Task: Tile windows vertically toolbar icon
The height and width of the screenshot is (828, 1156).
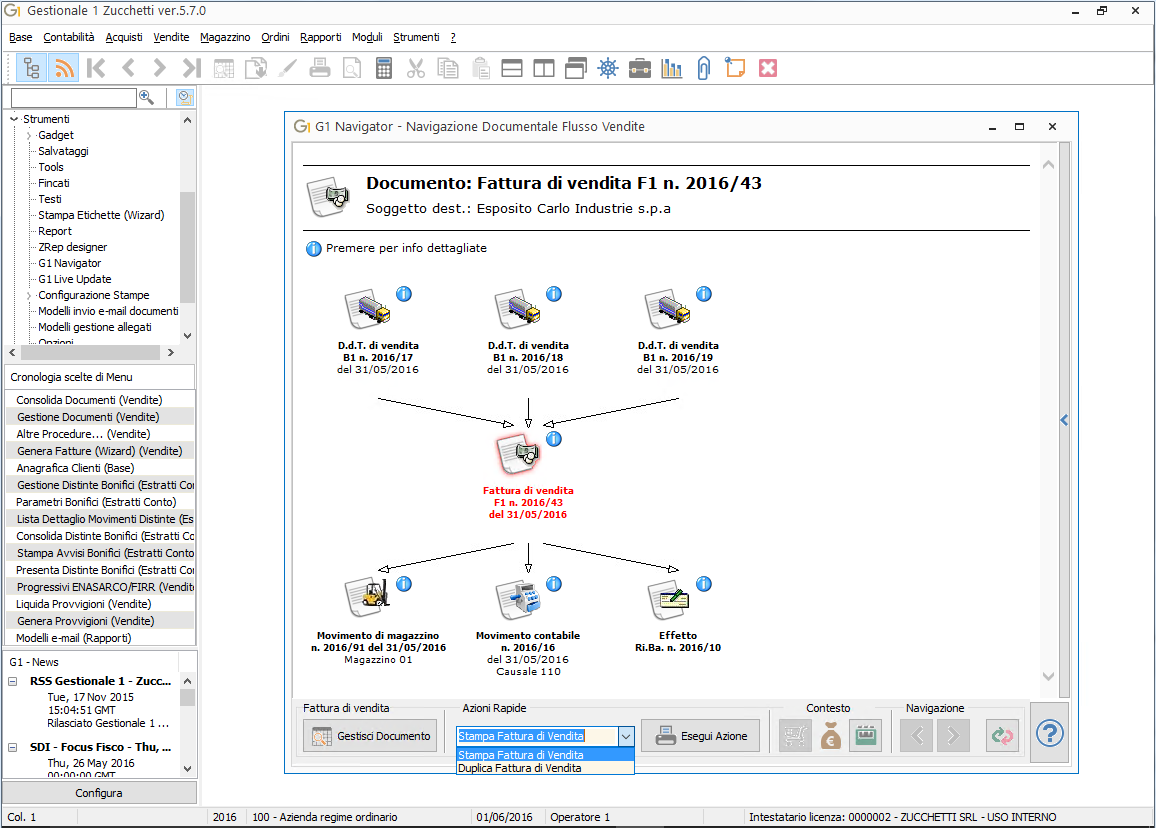Action: tap(544, 69)
